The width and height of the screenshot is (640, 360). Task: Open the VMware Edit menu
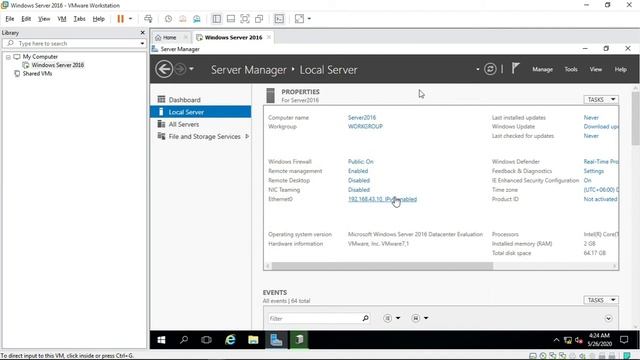[26, 19]
